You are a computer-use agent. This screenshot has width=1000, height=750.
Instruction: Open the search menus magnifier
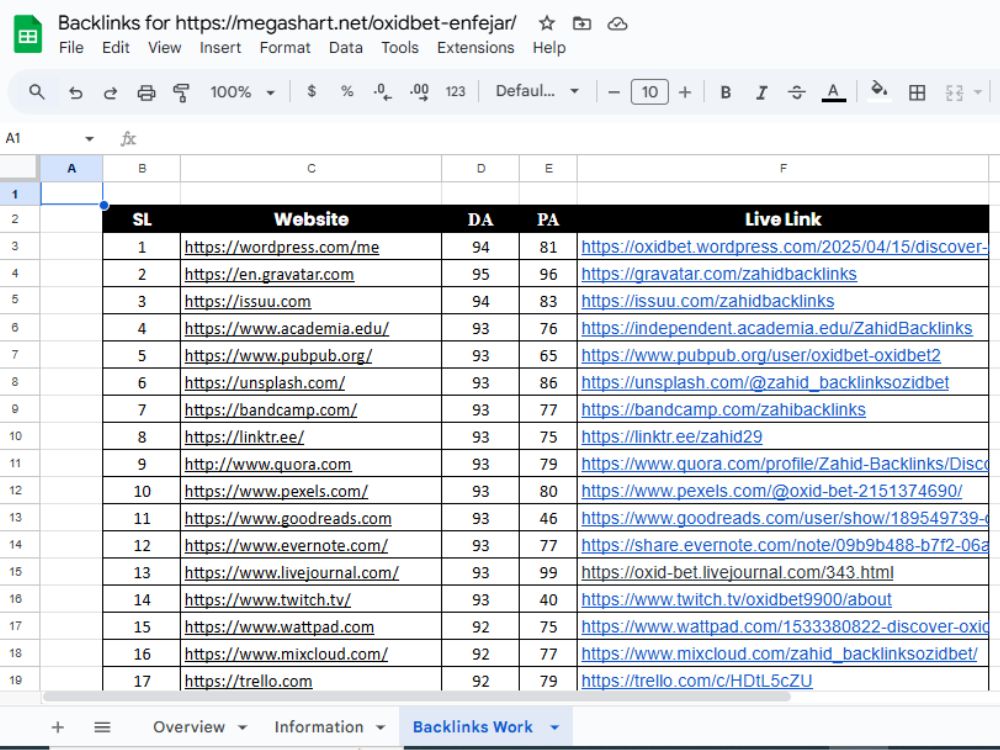pyautogui.click(x=37, y=92)
